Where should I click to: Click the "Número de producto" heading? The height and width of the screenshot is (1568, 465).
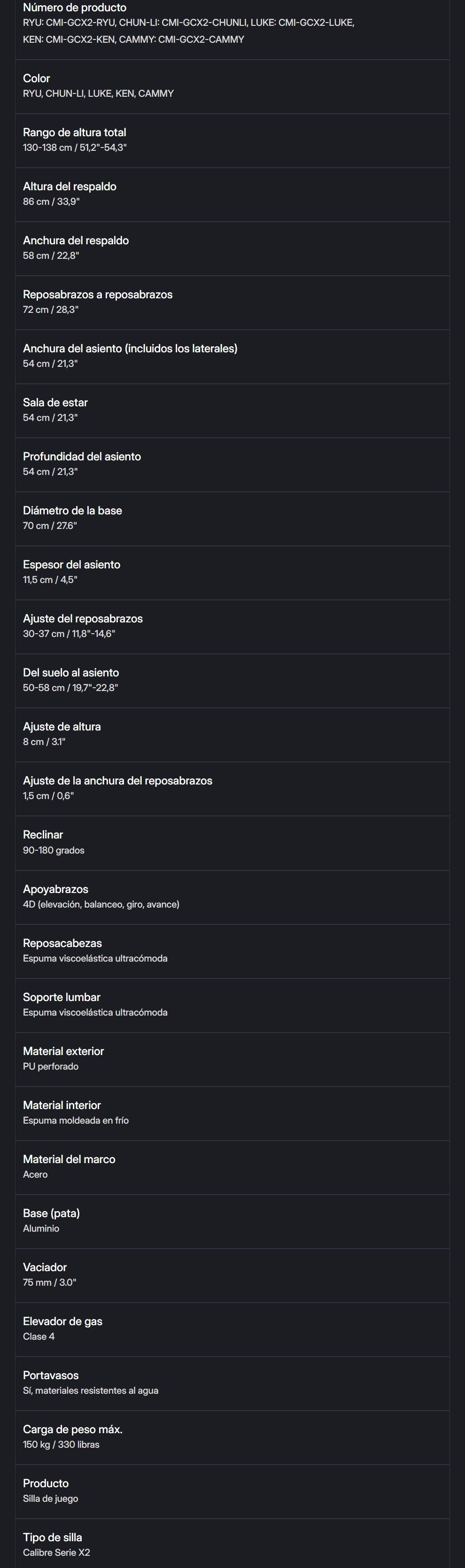point(74,8)
